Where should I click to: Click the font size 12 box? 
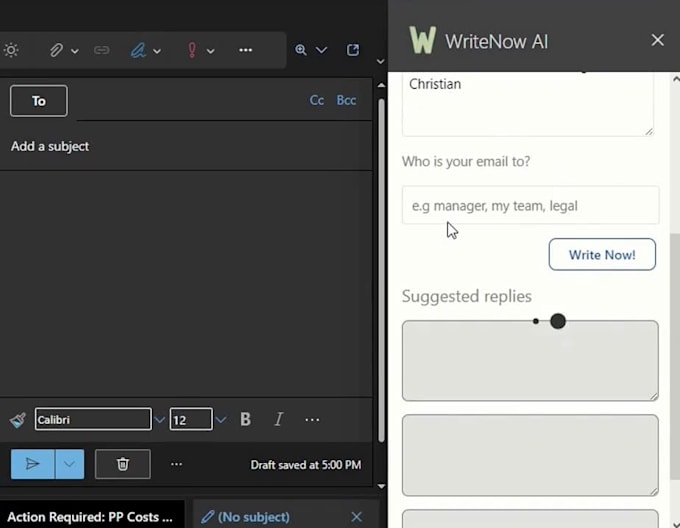[191, 419]
